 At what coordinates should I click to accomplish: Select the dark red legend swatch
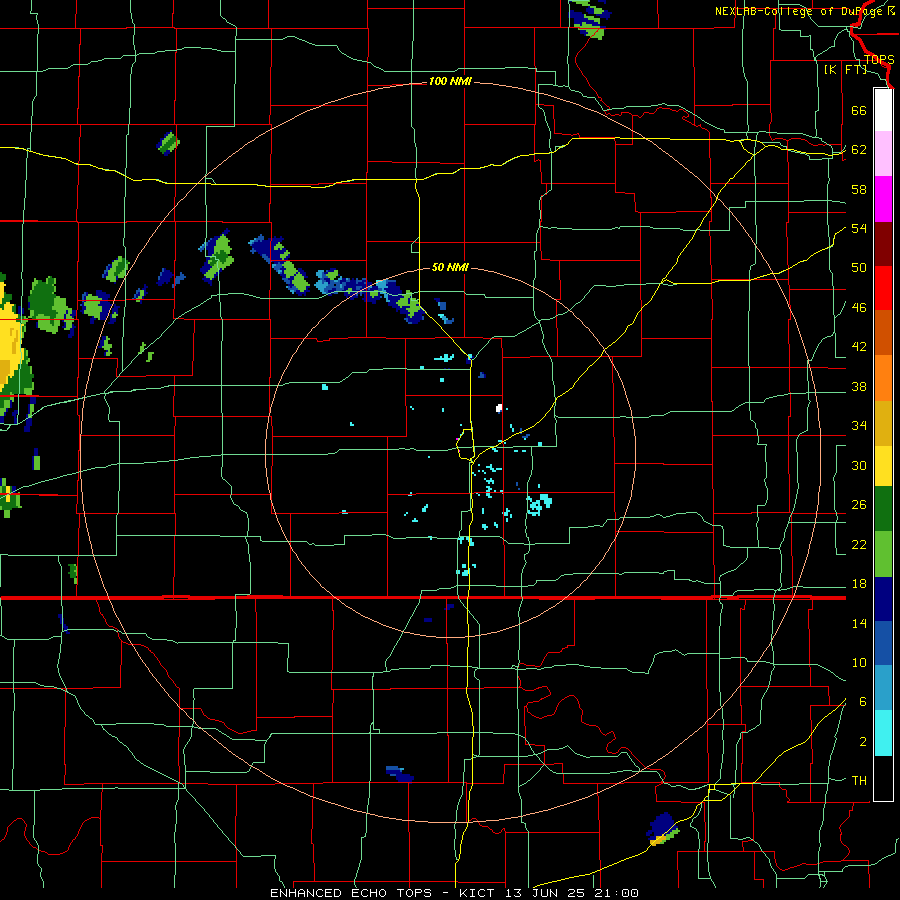coord(883,244)
